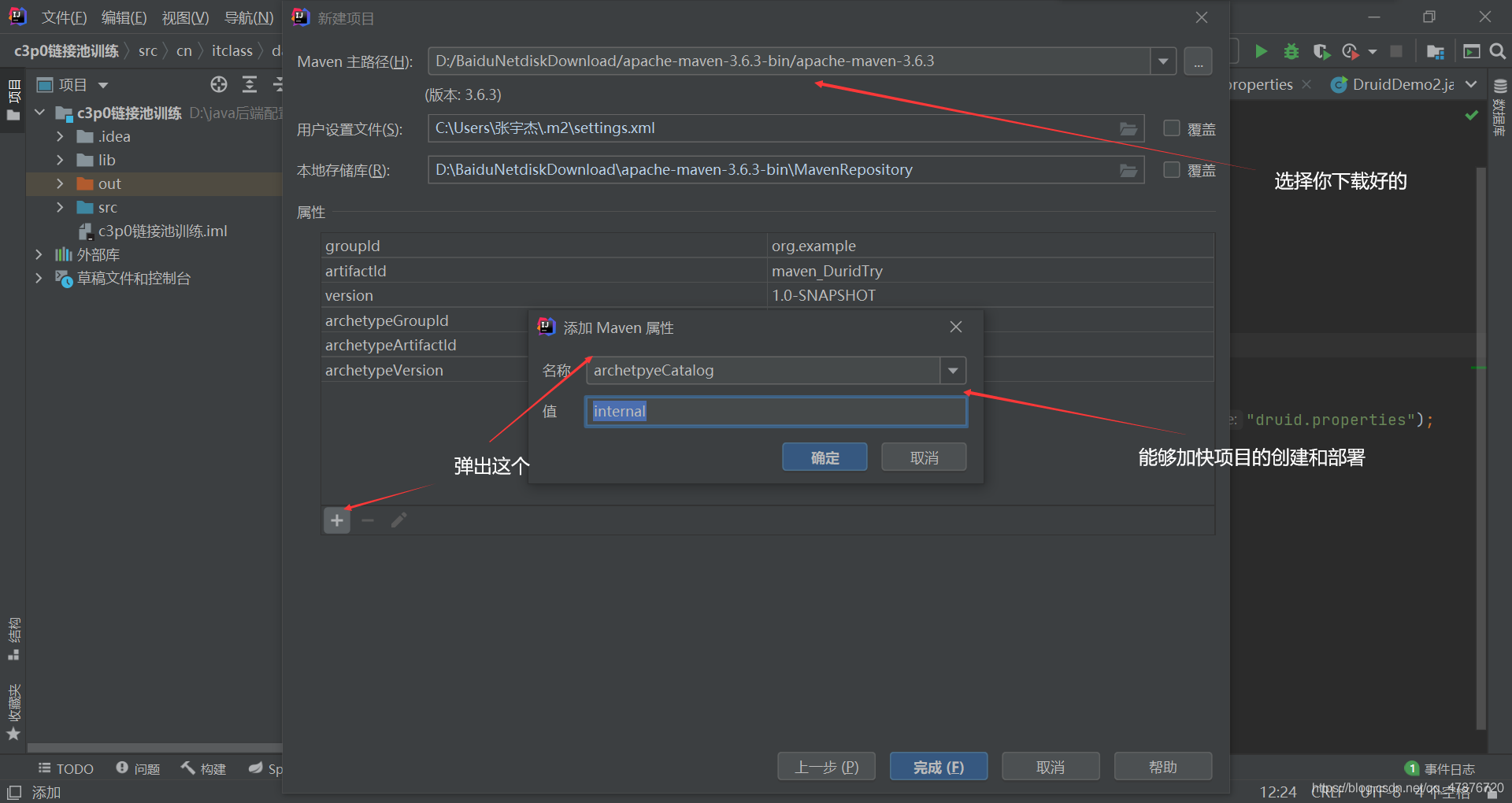Click the green inspection checkmark in editor
The height and width of the screenshot is (803, 1512).
[x=1471, y=116]
